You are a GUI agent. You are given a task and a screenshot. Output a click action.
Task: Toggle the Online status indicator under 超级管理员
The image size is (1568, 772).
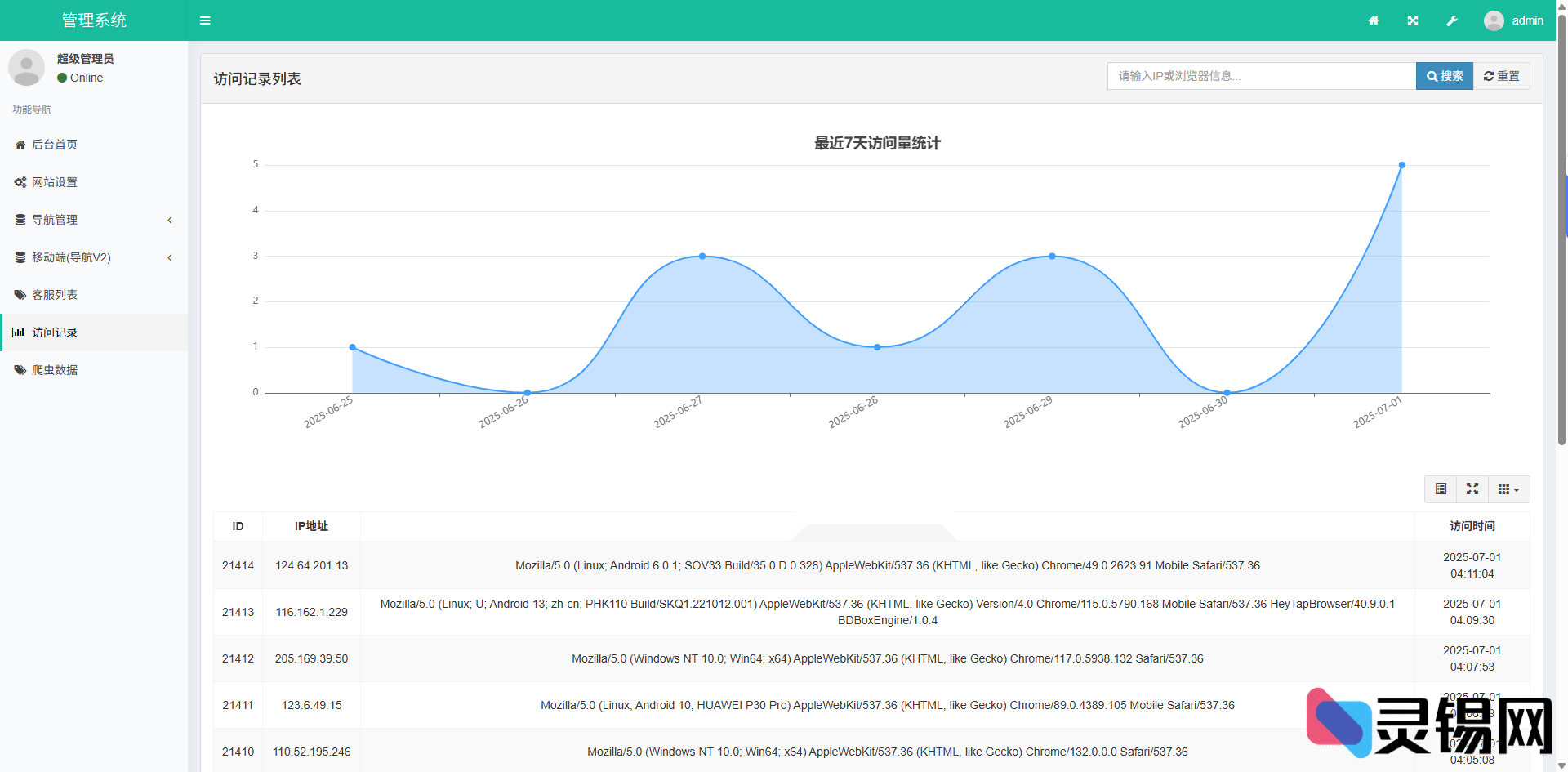[x=62, y=78]
